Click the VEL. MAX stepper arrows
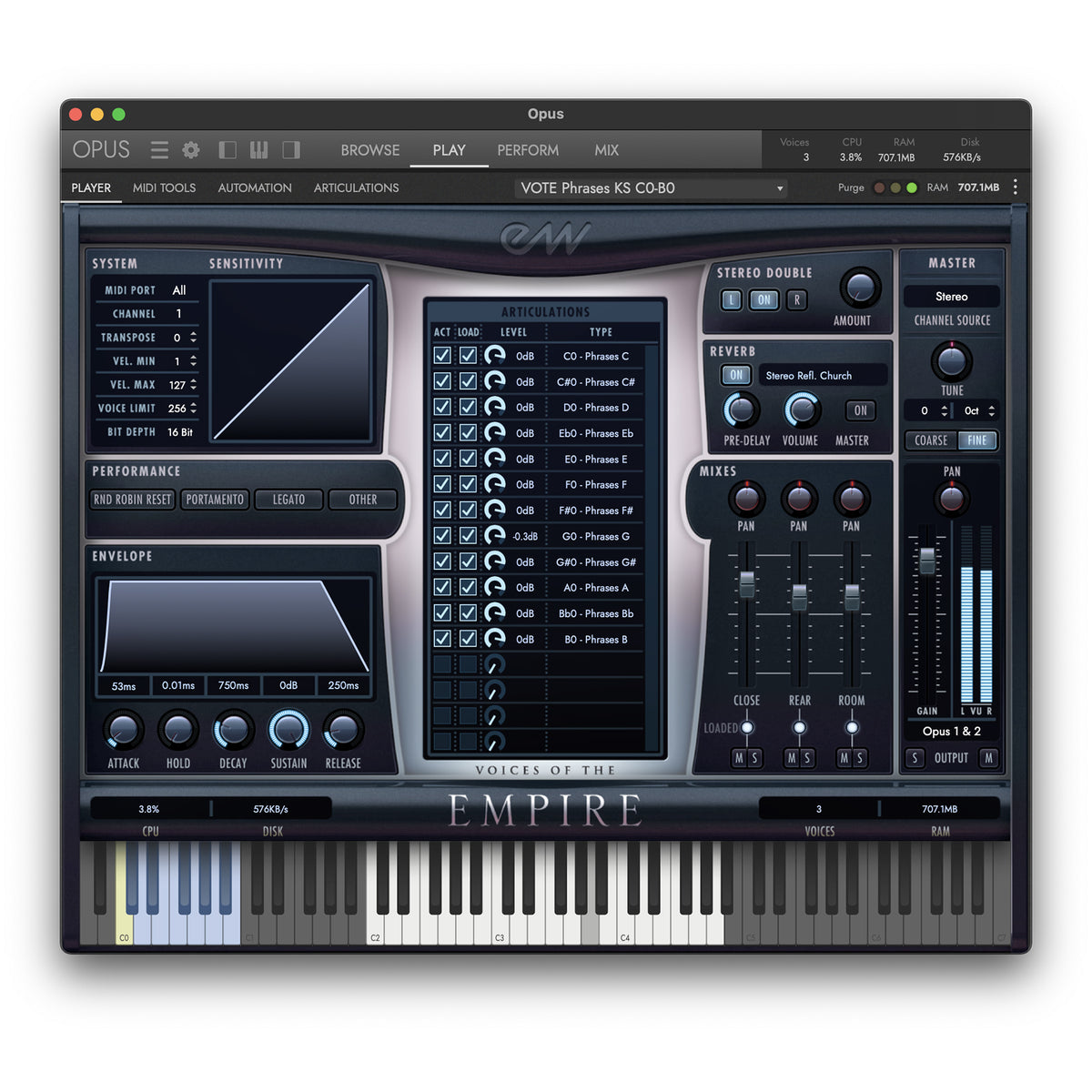This screenshot has width=1092, height=1092. pos(193,385)
